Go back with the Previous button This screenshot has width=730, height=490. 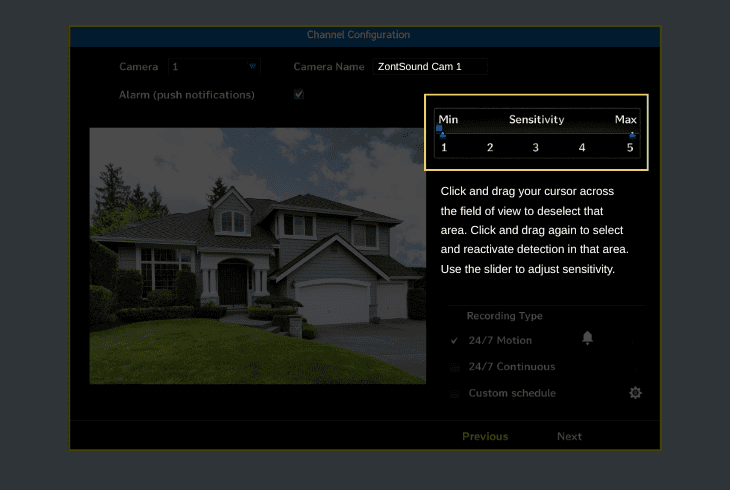(485, 436)
